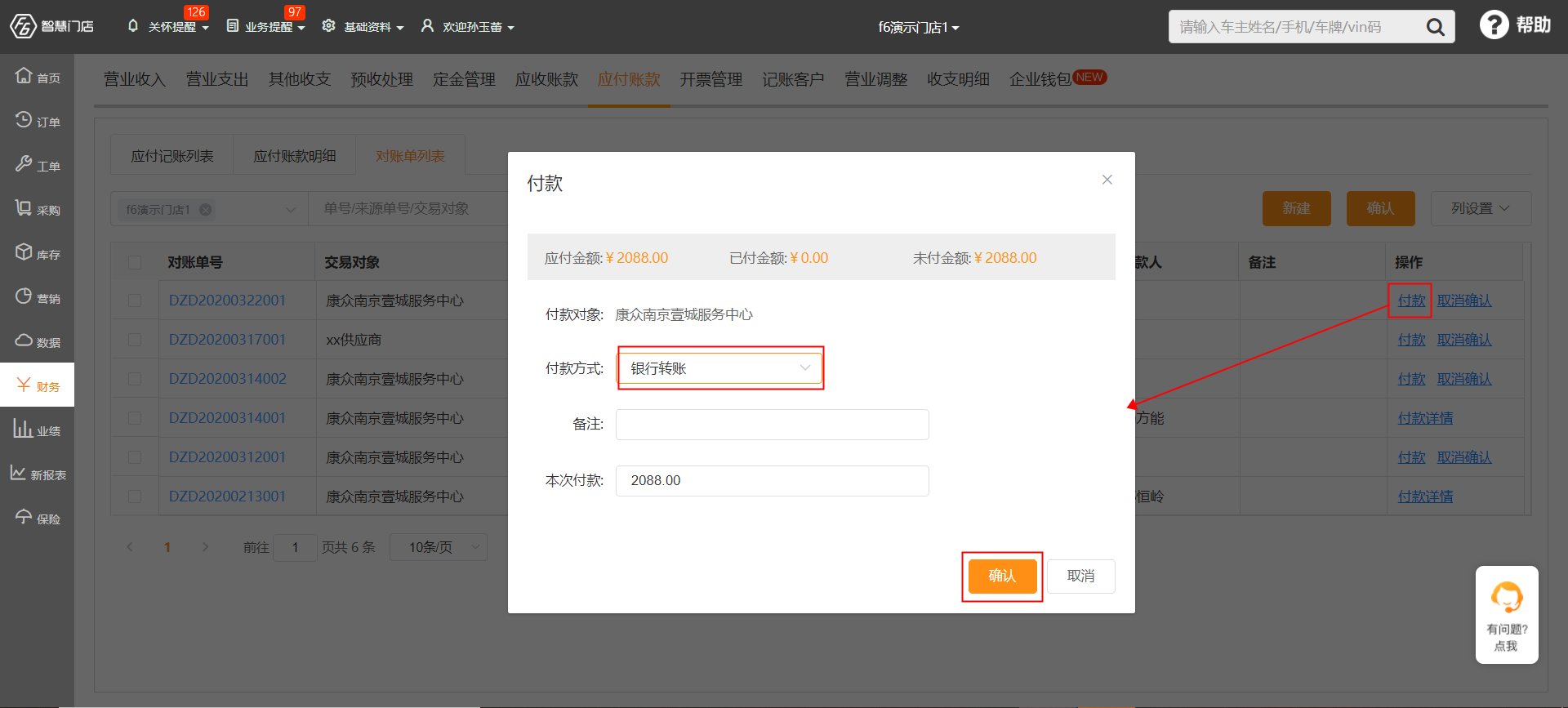
Task: Open the f6演示门店1 store switcher
Action: [x=919, y=27]
